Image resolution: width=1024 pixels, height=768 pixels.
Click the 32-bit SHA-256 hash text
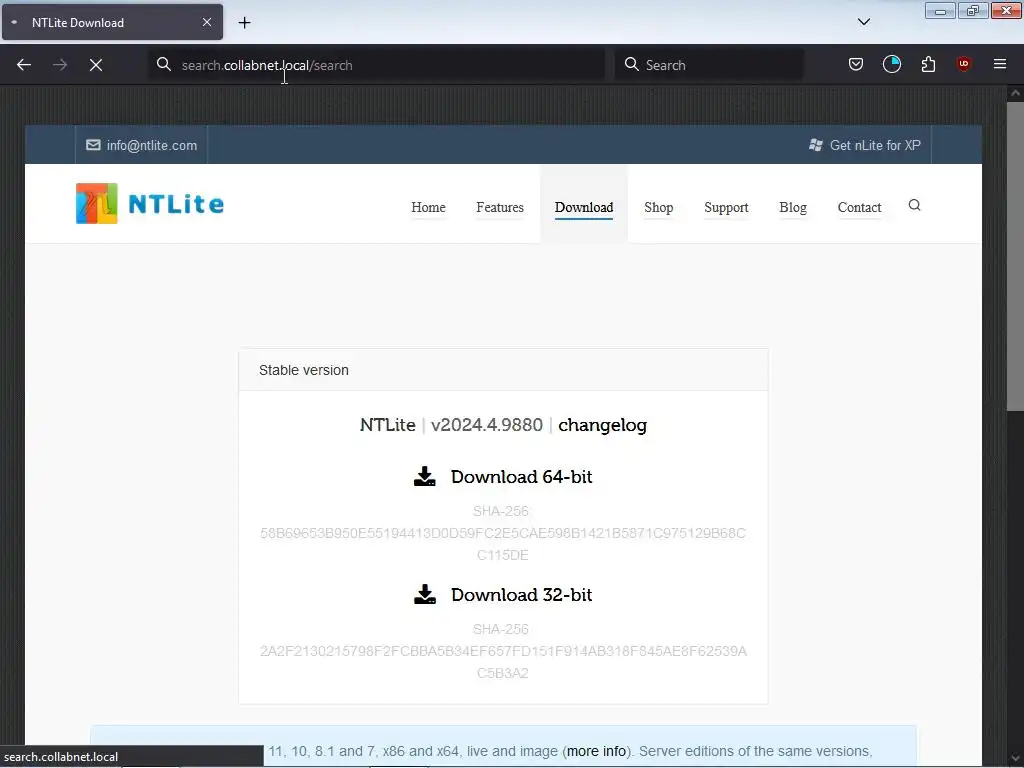[x=503, y=662]
